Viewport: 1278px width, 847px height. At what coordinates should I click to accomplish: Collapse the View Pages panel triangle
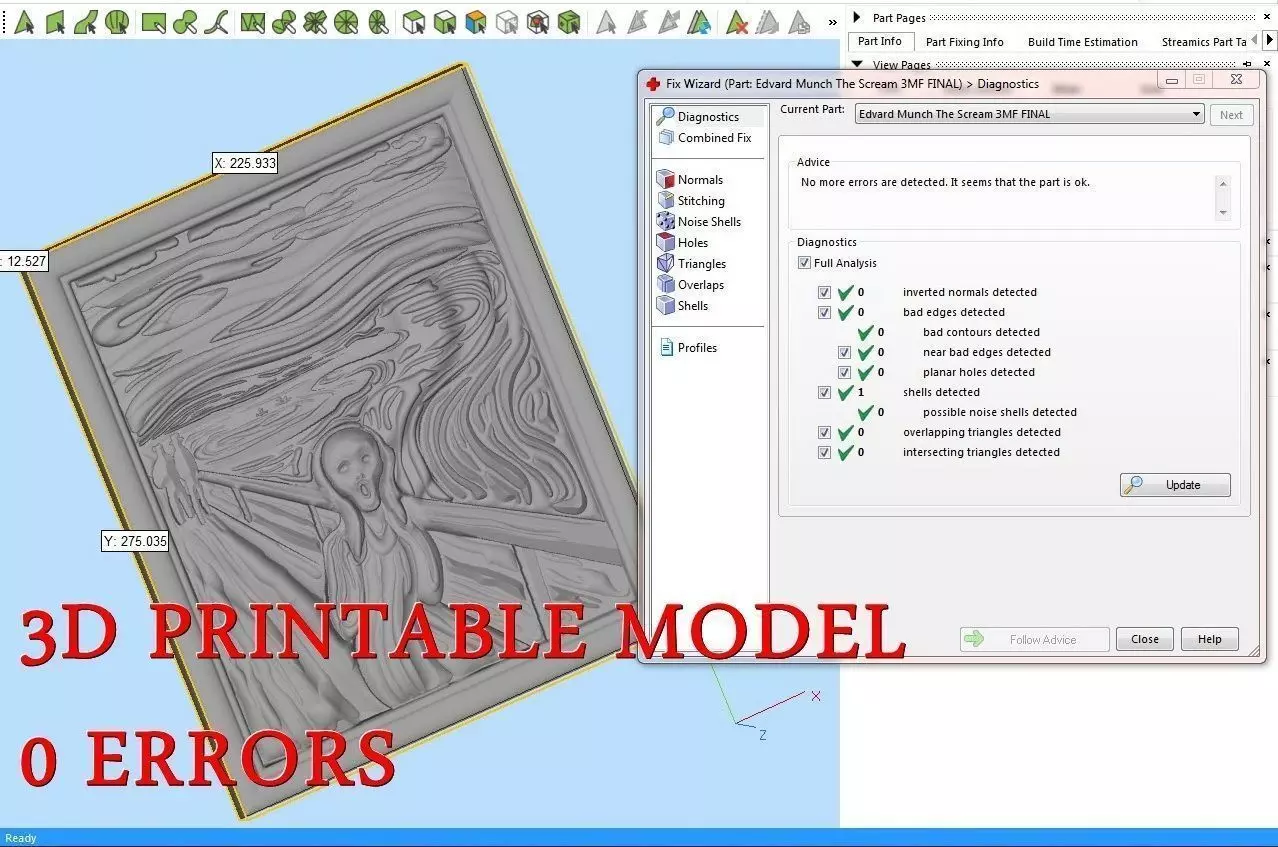[x=857, y=65]
